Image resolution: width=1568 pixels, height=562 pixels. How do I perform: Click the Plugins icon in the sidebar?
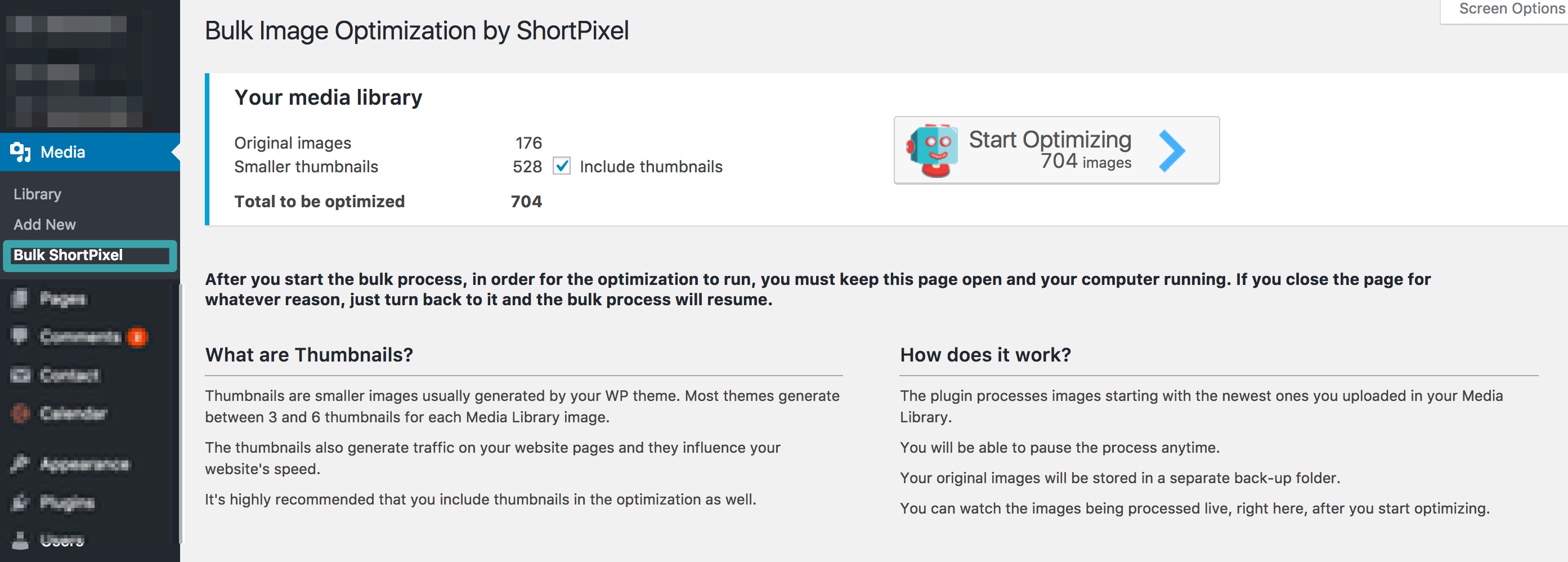tap(20, 502)
